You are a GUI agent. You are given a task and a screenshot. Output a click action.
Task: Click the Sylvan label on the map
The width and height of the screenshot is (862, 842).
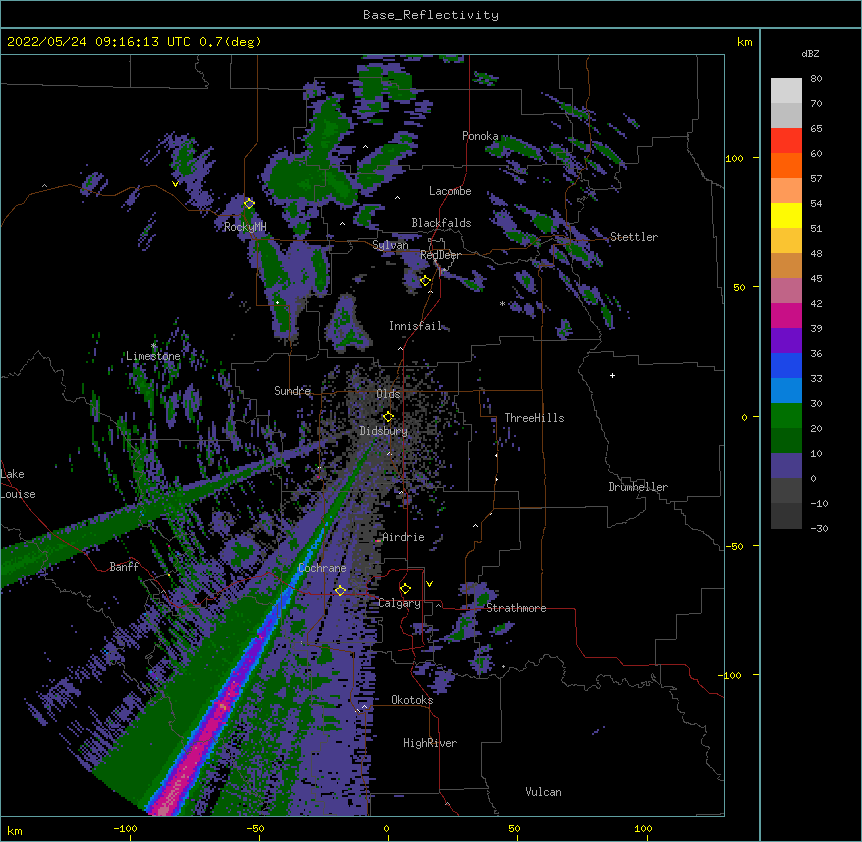coord(390,245)
